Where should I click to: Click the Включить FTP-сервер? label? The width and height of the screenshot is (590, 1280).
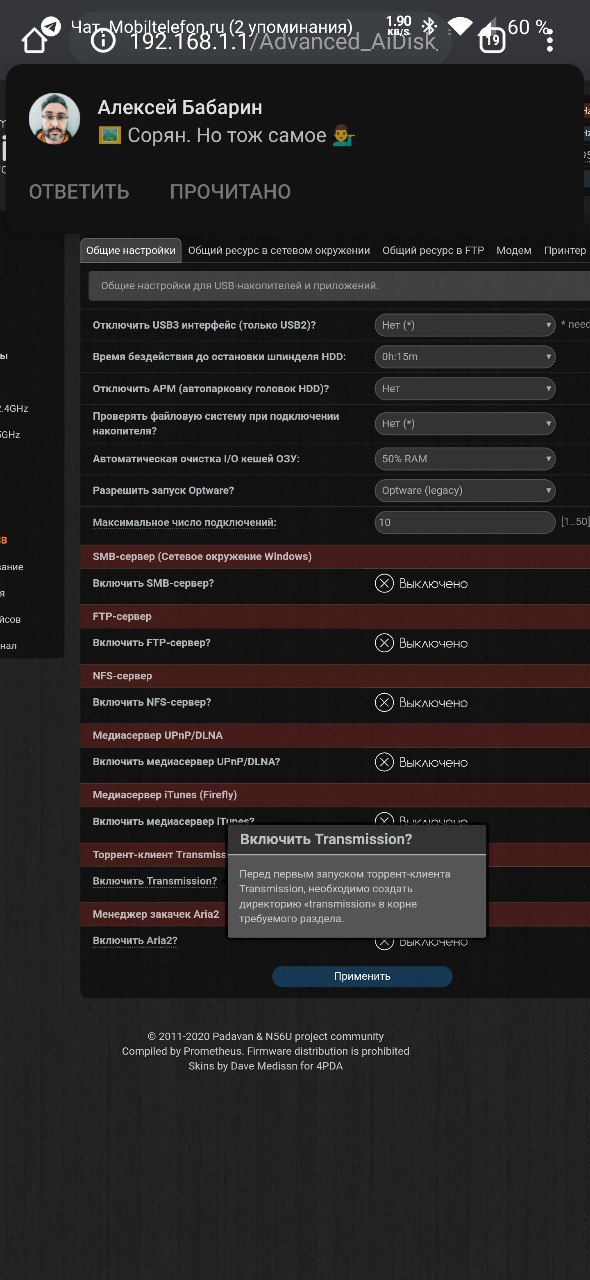pos(152,643)
